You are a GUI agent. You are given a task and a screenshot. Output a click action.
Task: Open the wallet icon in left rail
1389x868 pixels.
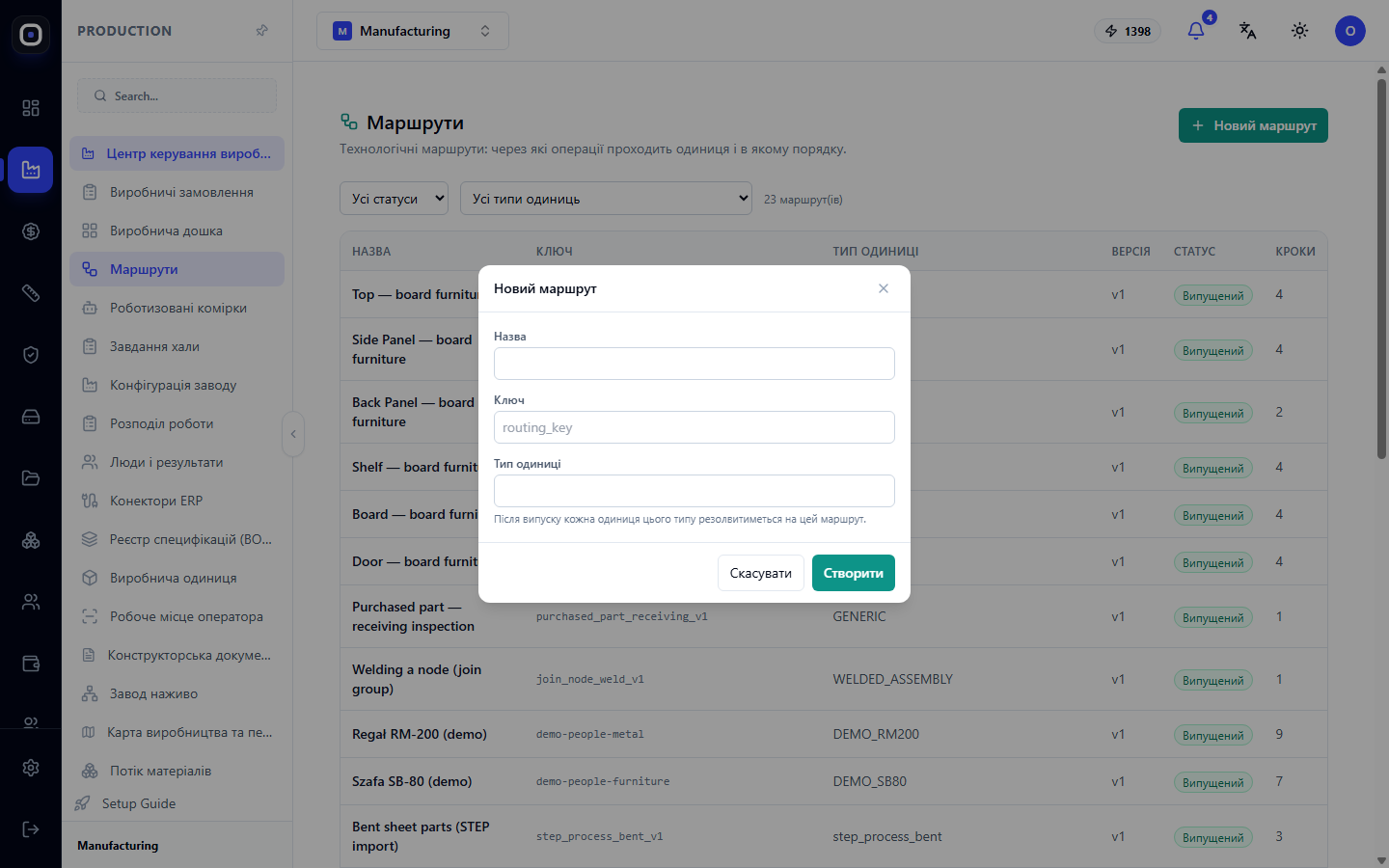[x=31, y=664]
